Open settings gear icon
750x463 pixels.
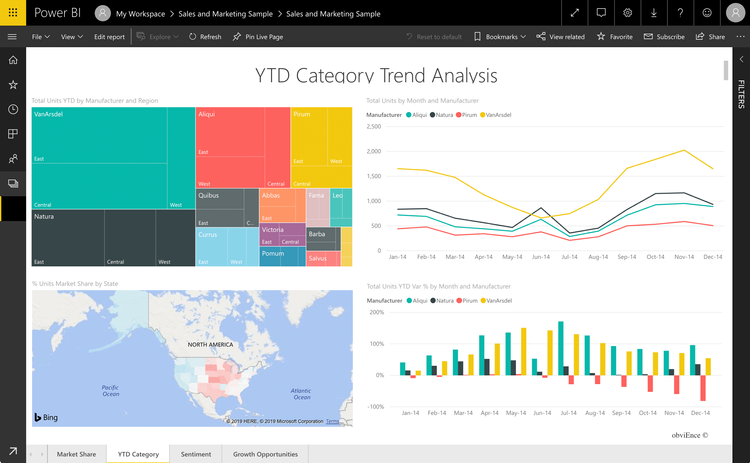coord(627,13)
